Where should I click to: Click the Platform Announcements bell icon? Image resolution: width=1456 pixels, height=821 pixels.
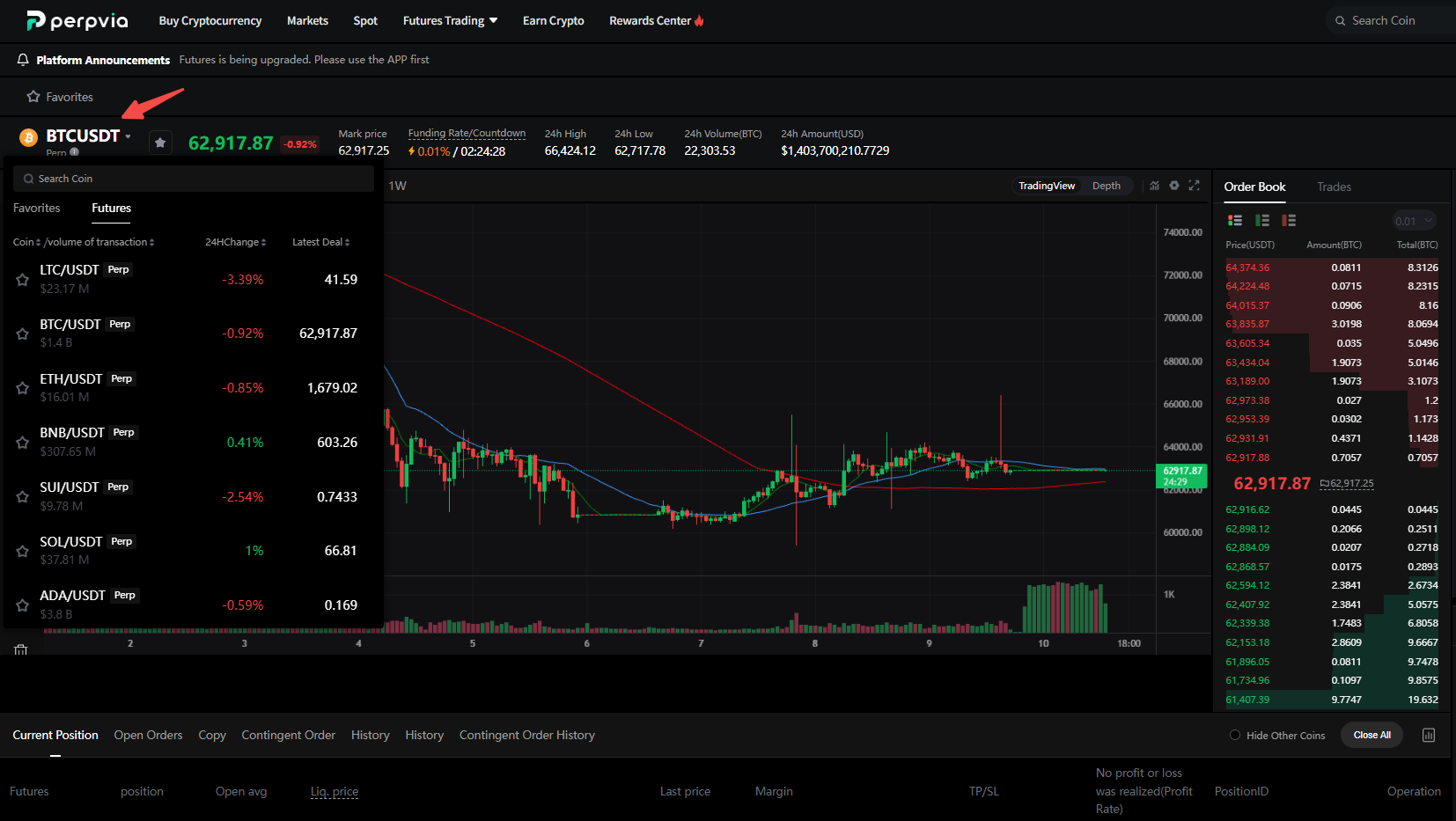pyautogui.click(x=23, y=60)
